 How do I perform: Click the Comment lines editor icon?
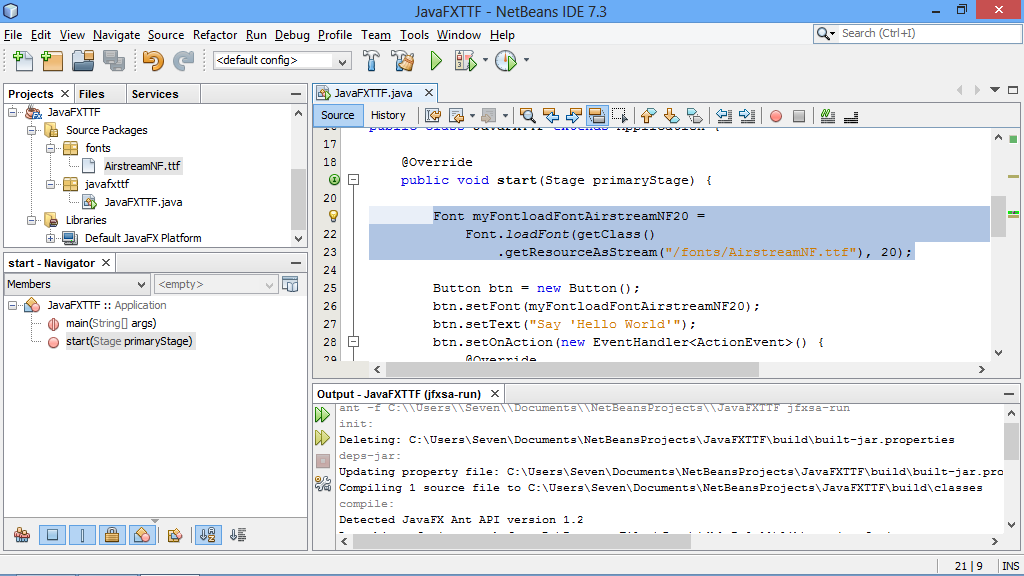[x=828, y=116]
